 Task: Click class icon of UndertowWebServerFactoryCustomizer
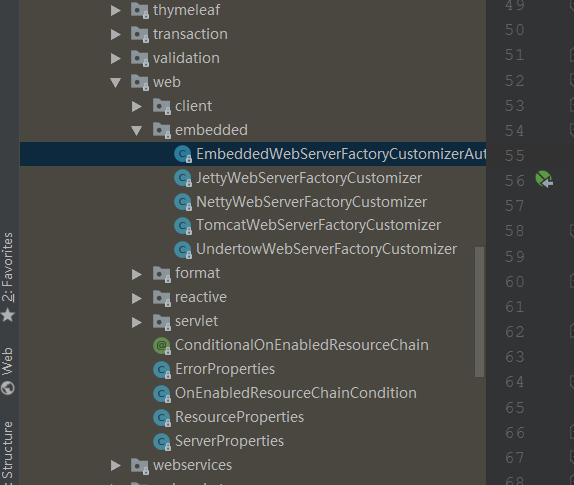click(x=183, y=250)
